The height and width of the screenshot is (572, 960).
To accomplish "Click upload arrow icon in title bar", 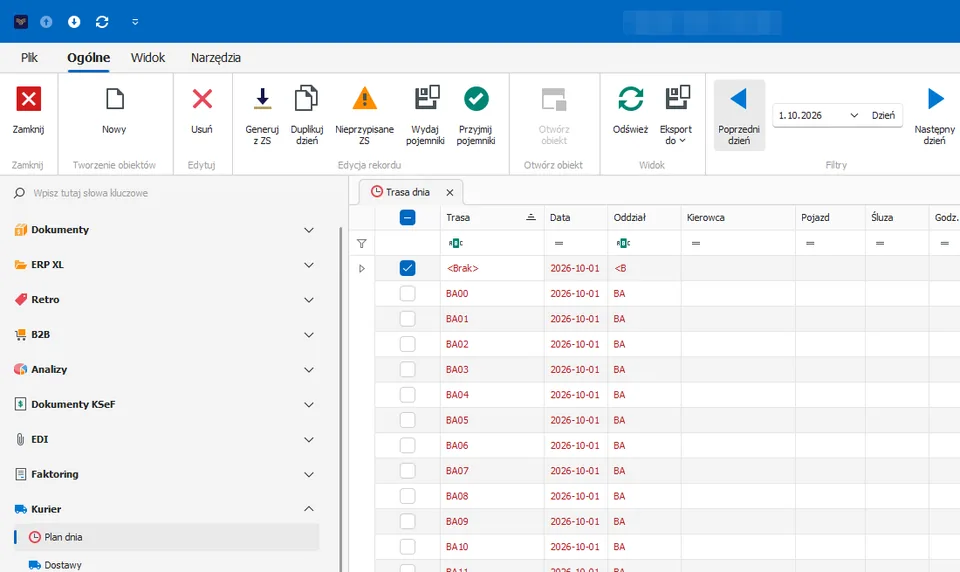I will pos(46,21).
